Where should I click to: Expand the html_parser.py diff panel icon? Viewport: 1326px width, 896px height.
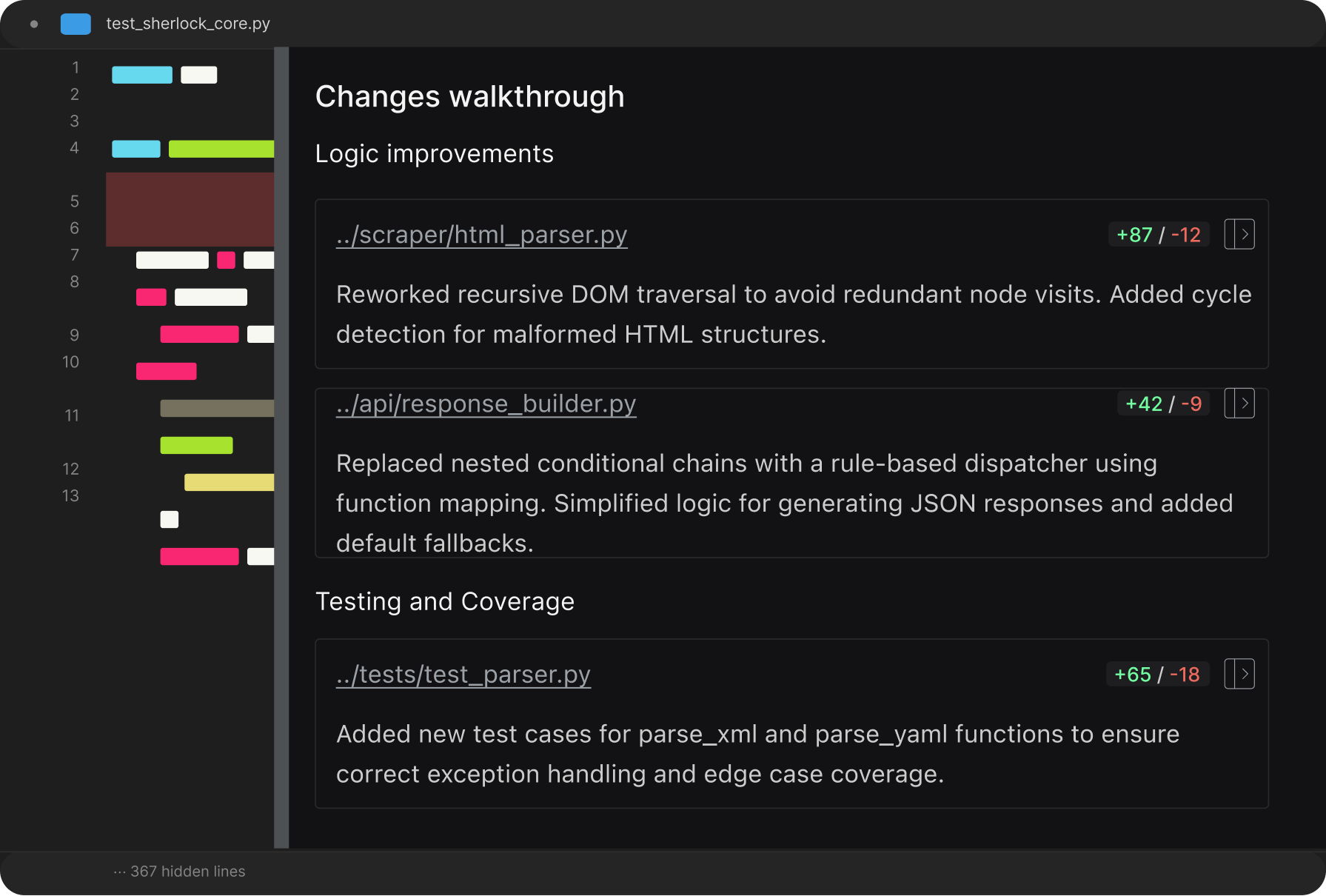1239,235
